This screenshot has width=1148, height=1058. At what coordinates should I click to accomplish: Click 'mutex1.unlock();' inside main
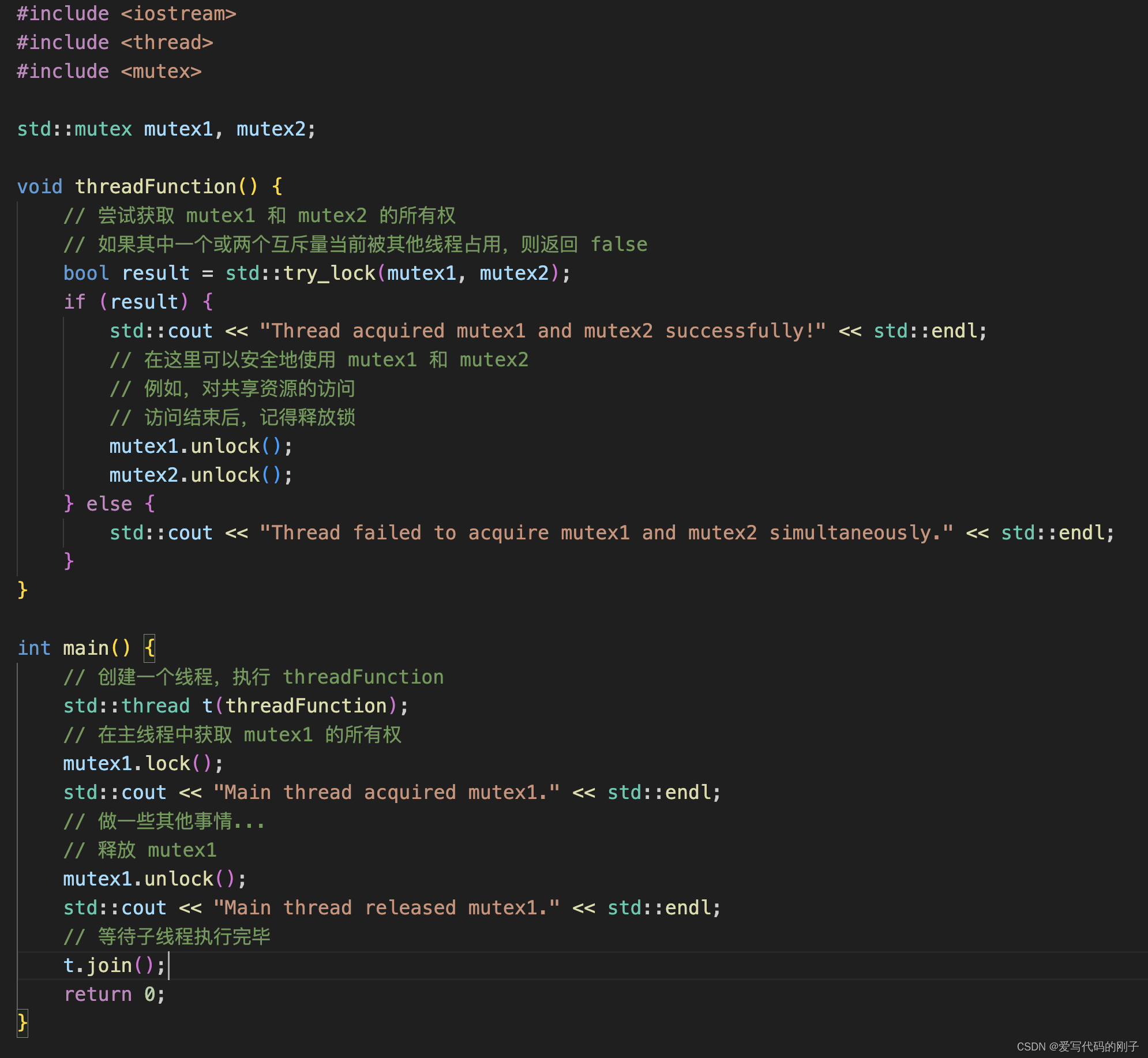[x=155, y=879]
